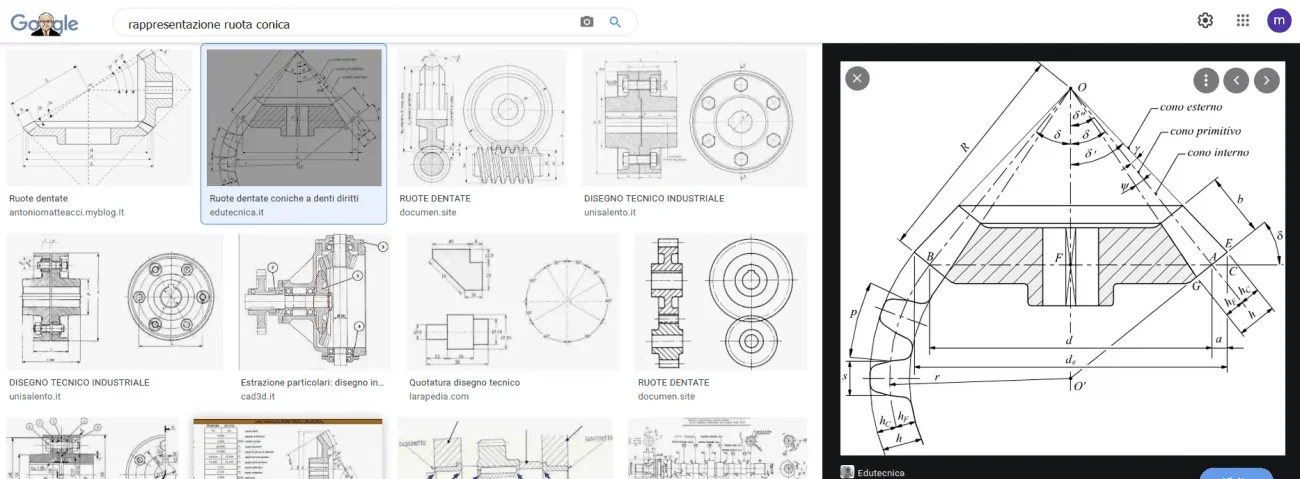Select the edutecnica.it bevel gear thumbnail

(x=293, y=118)
